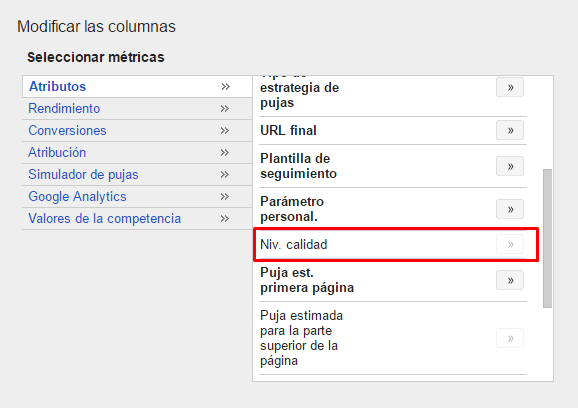Click the metrics list scrollbar thumb
The height and width of the screenshot is (408, 578).
coord(547,238)
